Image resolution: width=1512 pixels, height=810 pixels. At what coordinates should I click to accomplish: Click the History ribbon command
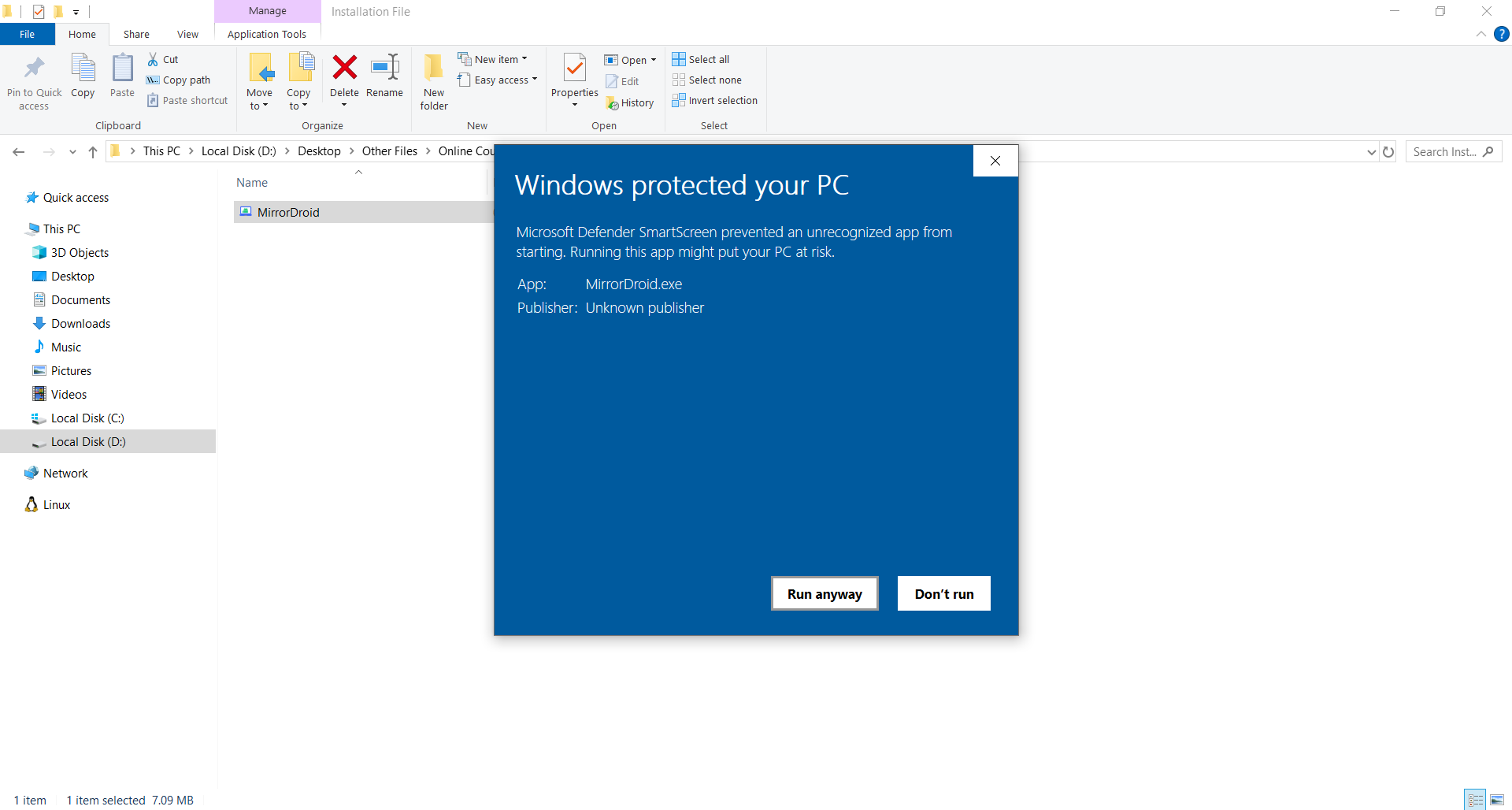click(630, 102)
